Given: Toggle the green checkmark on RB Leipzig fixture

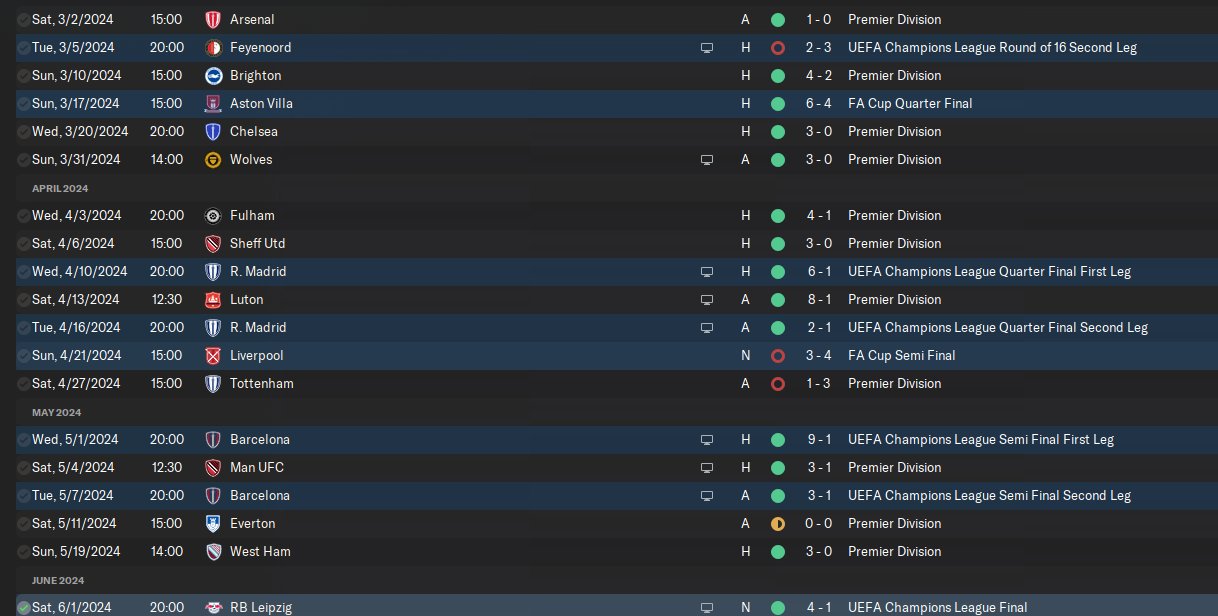Looking at the screenshot, I should click(23, 607).
